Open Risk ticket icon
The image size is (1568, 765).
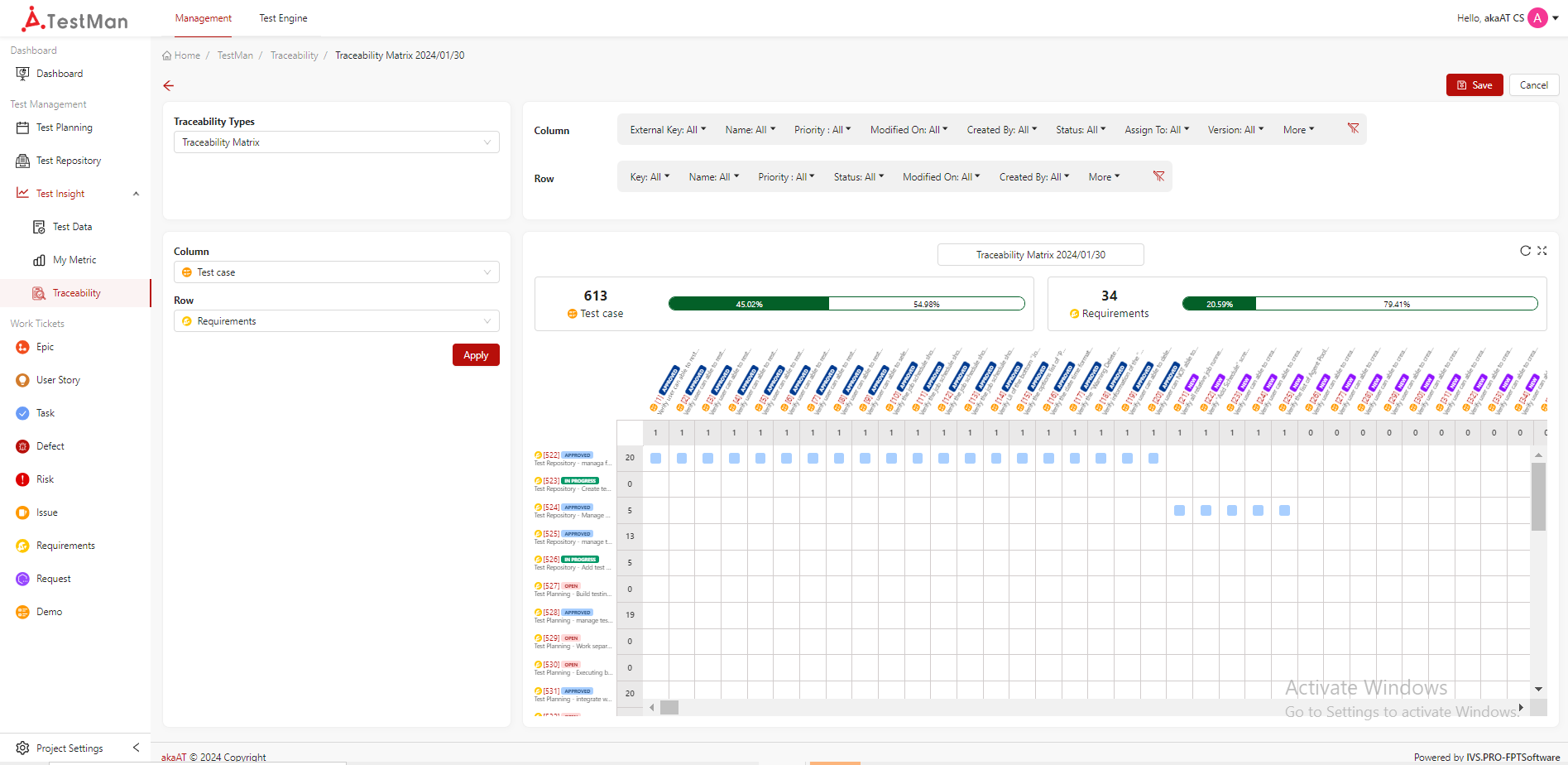click(x=23, y=479)
